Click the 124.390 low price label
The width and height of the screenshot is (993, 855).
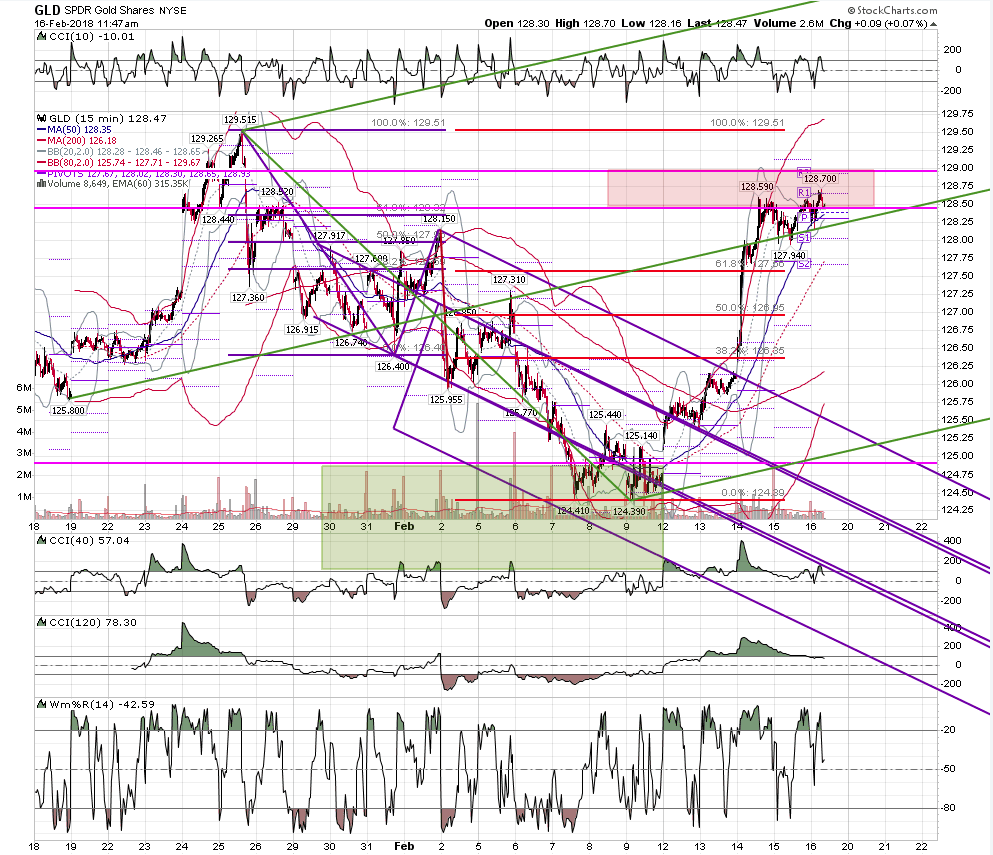pyautogui.click(x=629, y=512)
